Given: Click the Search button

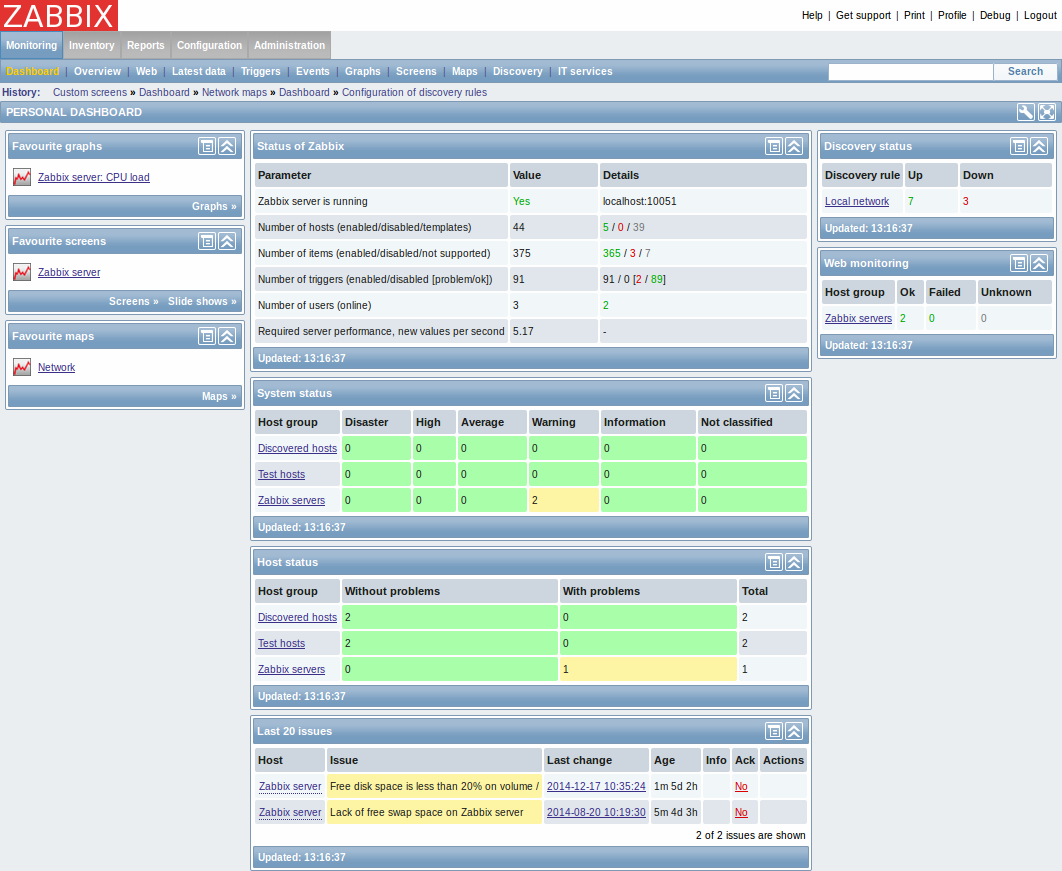Looking at the screenshot, I should [x=1025, y=71].
